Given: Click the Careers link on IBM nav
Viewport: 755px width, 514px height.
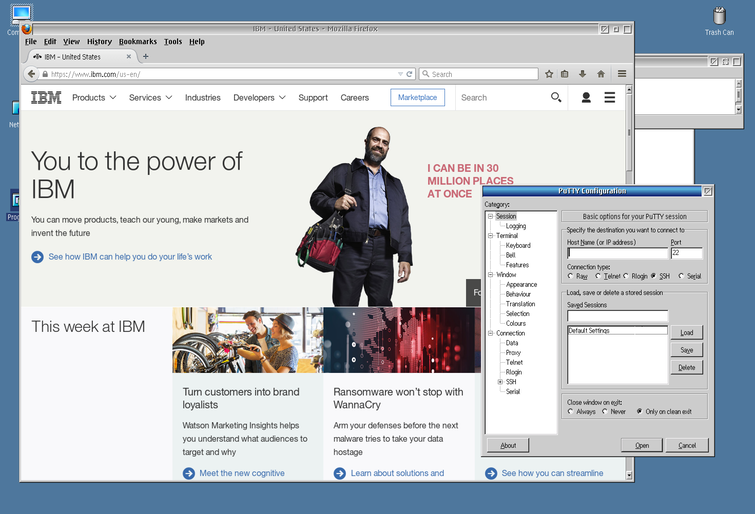Looking at the screenshot, I should click(x=354, y=97).
